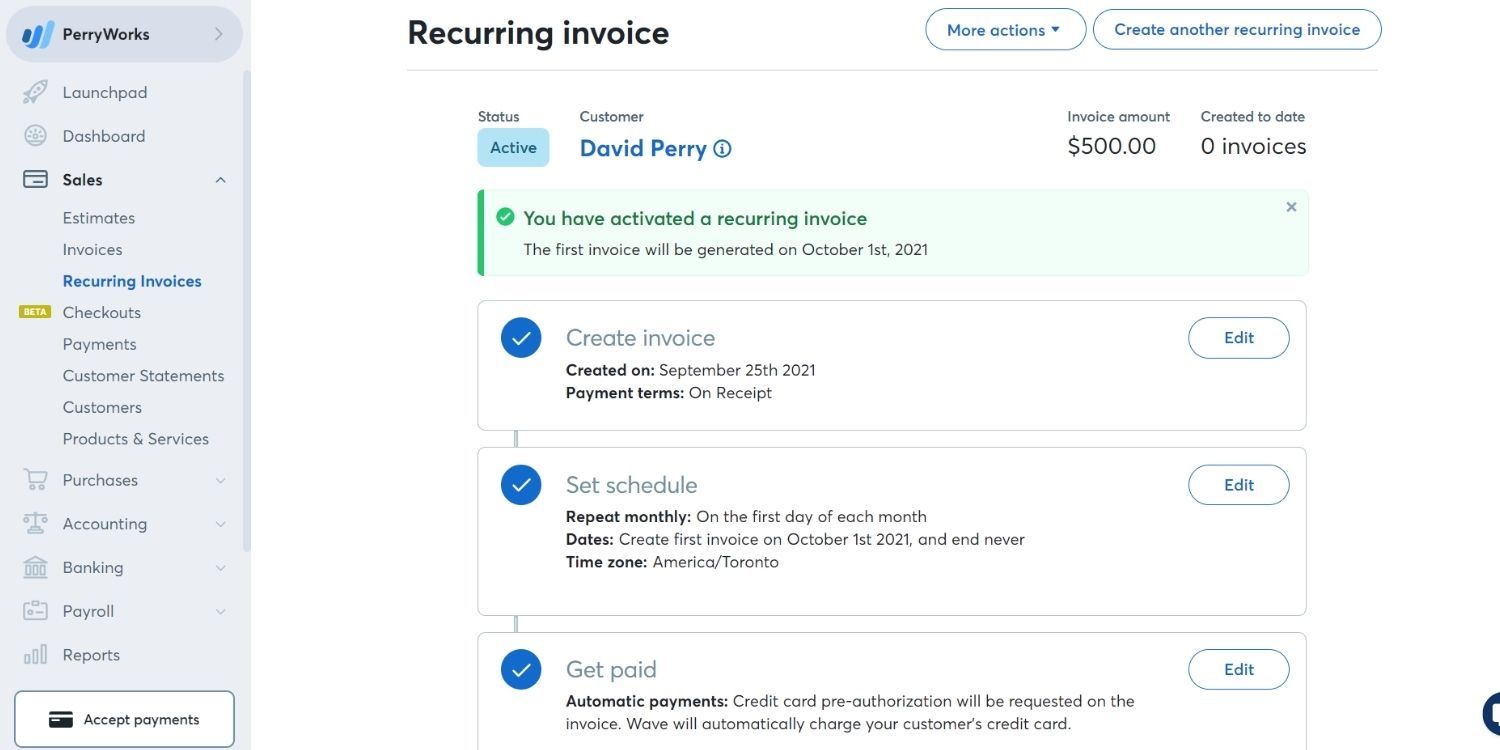
Task: Expand the Purchases section
Action: point(221,480)
